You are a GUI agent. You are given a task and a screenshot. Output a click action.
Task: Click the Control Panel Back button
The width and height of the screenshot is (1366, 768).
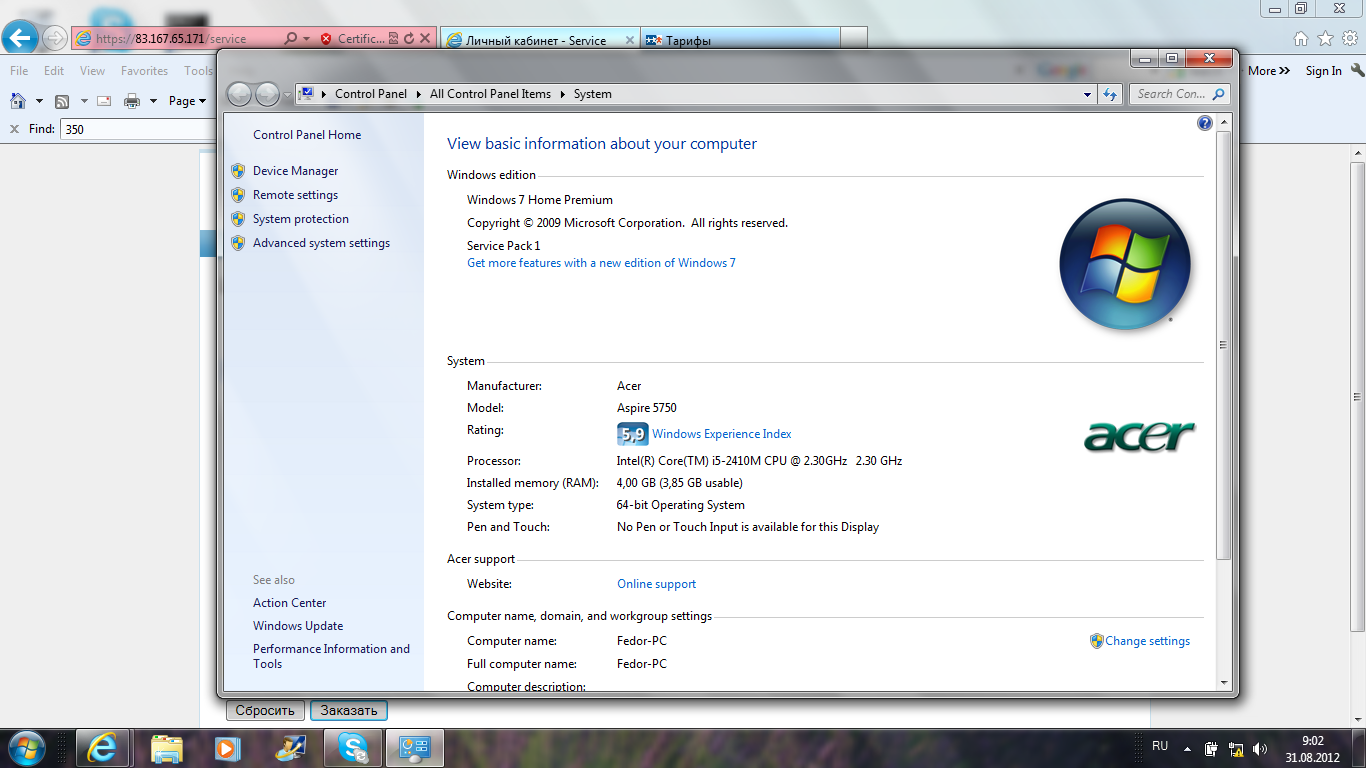[240, 94]
